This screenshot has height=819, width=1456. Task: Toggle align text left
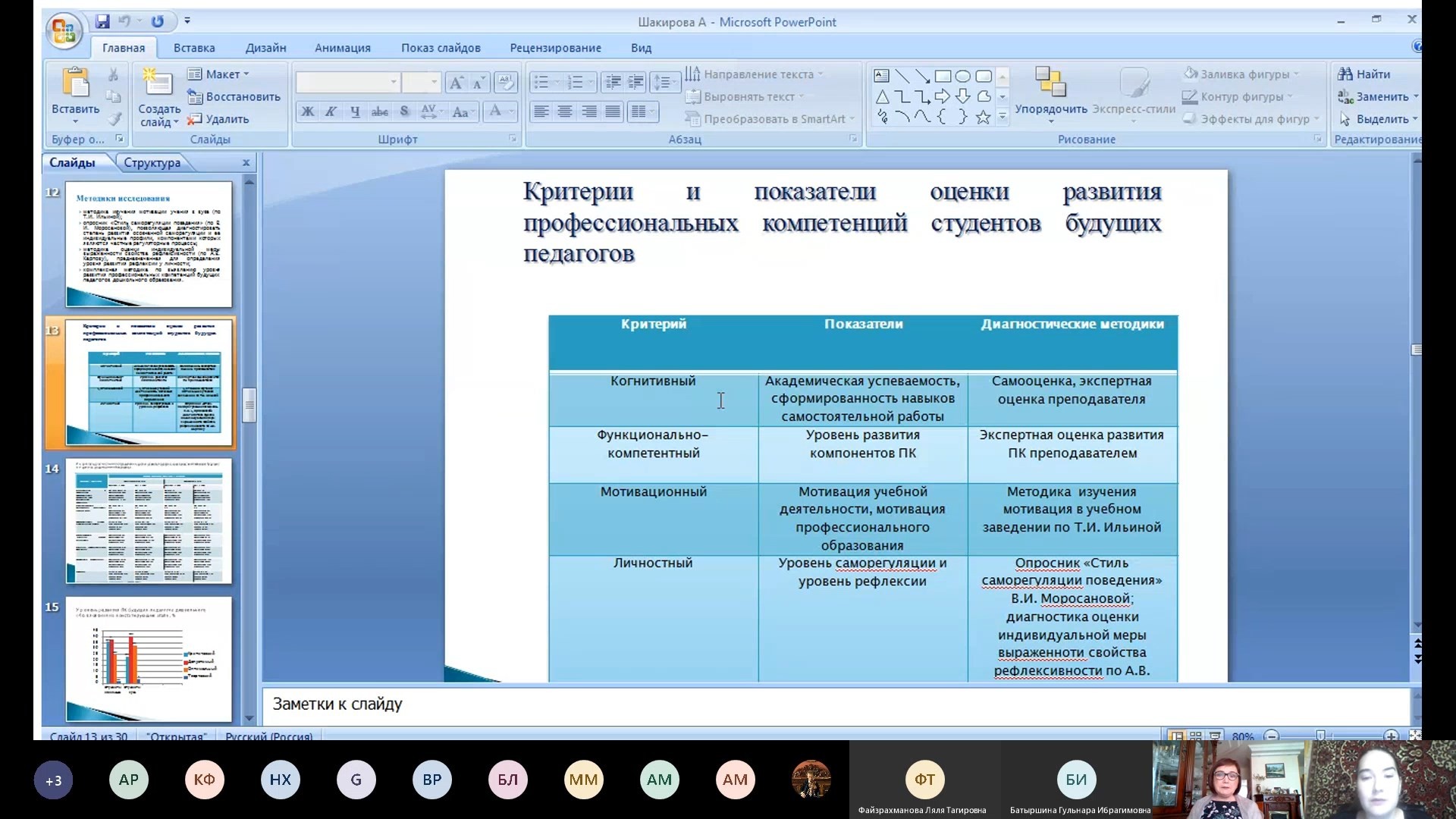[x=541, y=112]
